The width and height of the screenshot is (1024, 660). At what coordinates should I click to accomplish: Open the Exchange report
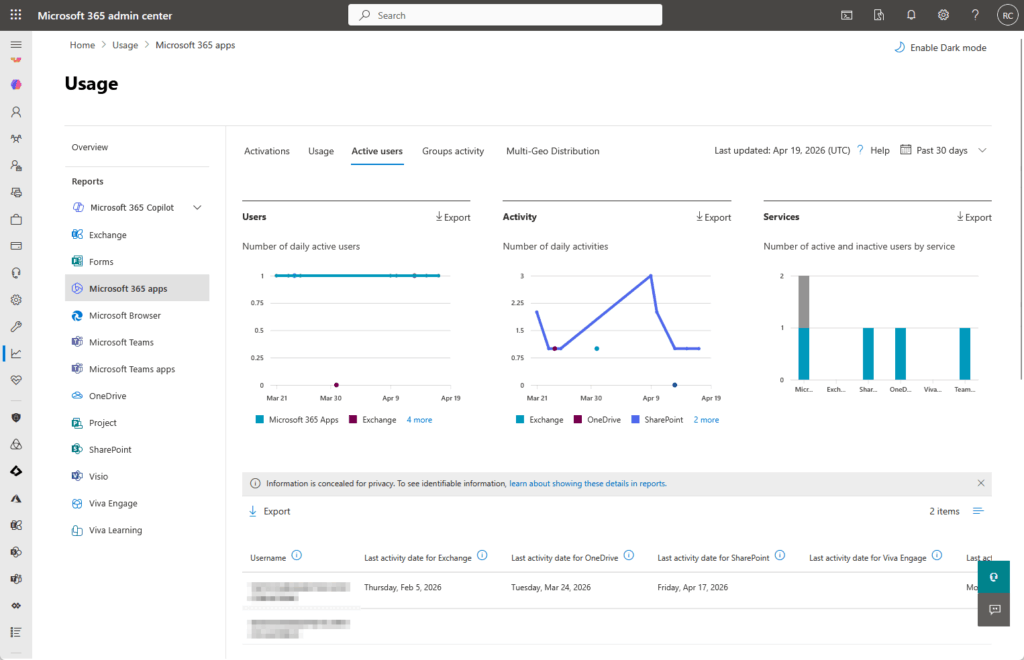click(x=137, y=234)
